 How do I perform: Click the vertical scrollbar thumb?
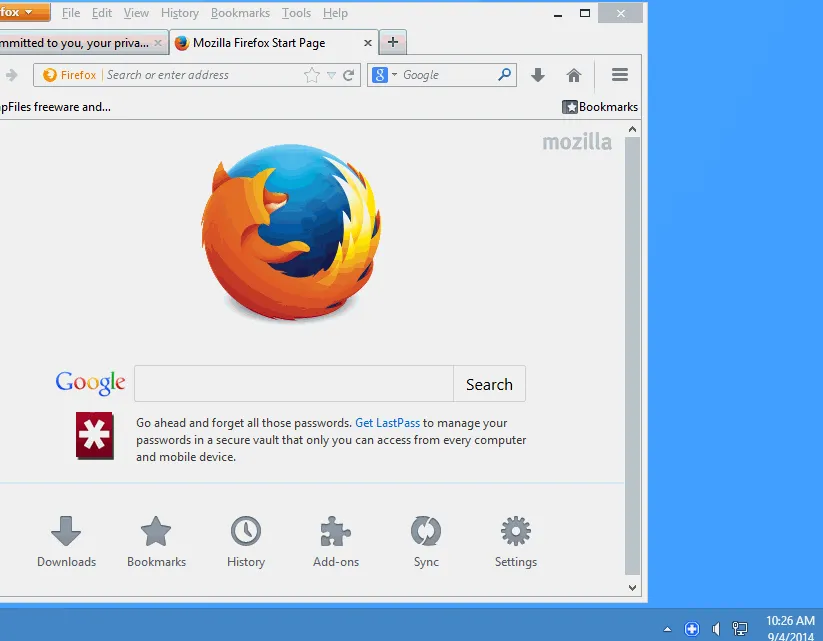click(632, 356)
